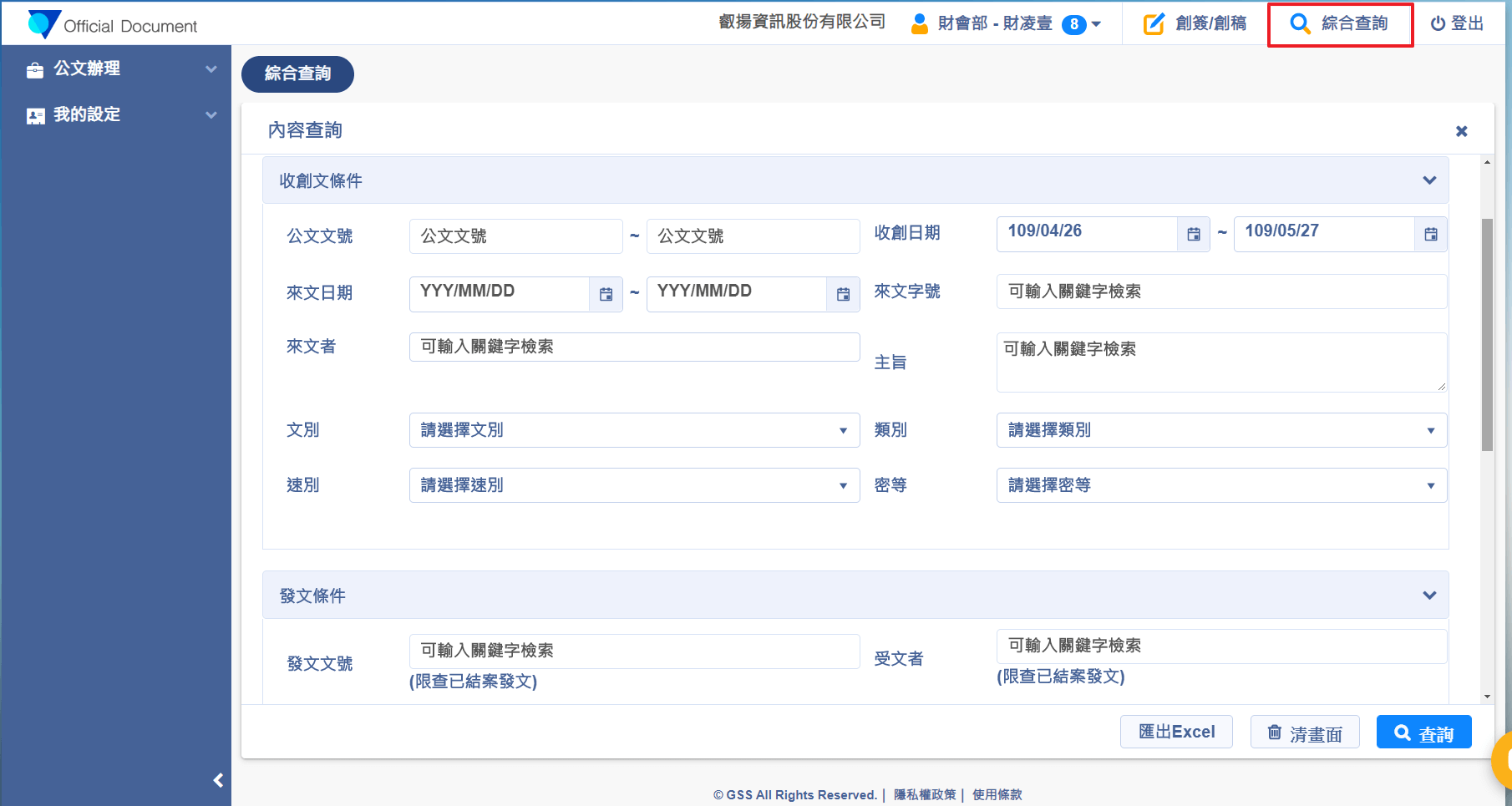Click the 查詢 search button
Image resolution: width=1512 pixels, height=806 pixels.
[1423, 732]
